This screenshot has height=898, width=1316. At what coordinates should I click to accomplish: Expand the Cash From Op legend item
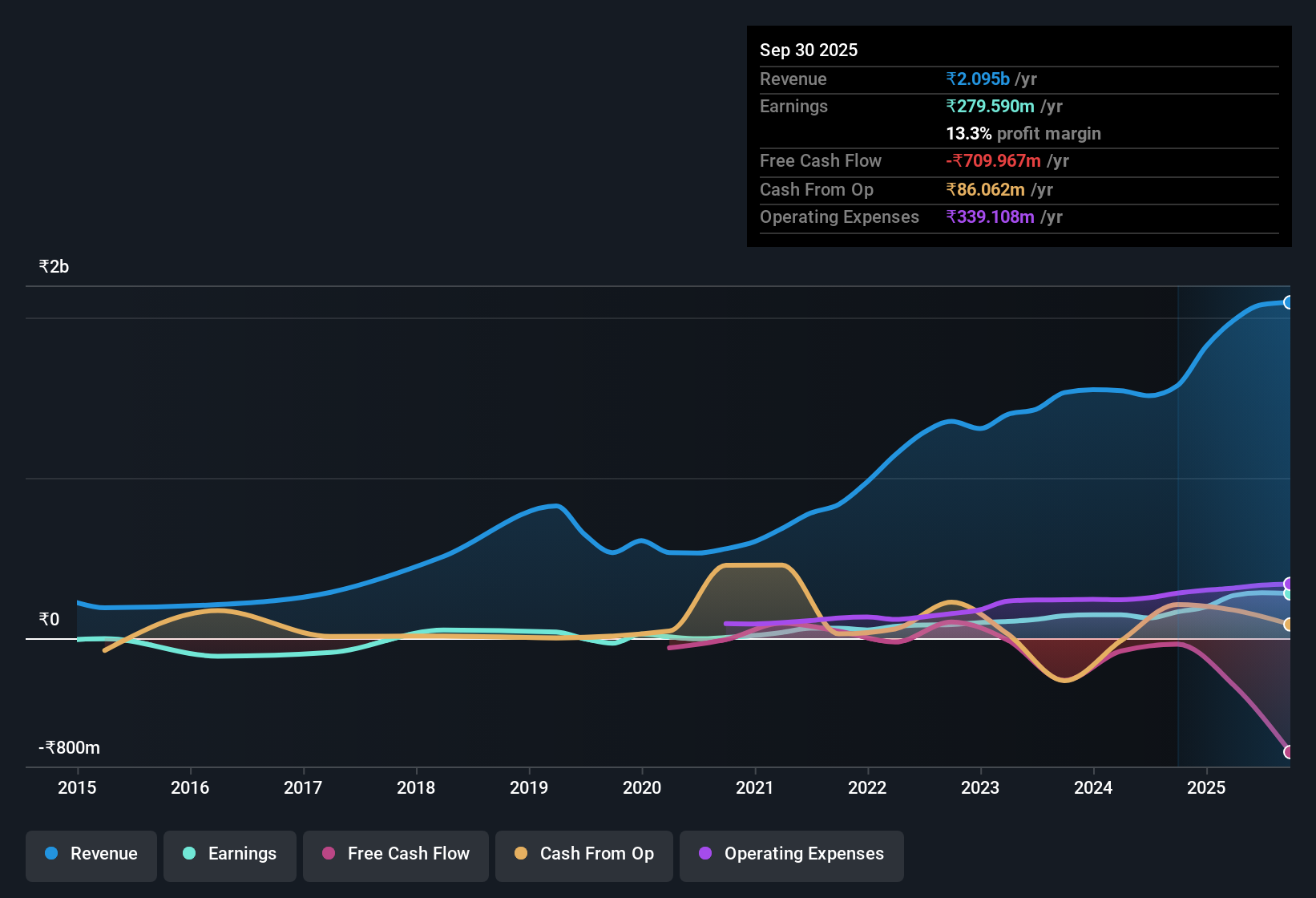click(x=583, y=854)
